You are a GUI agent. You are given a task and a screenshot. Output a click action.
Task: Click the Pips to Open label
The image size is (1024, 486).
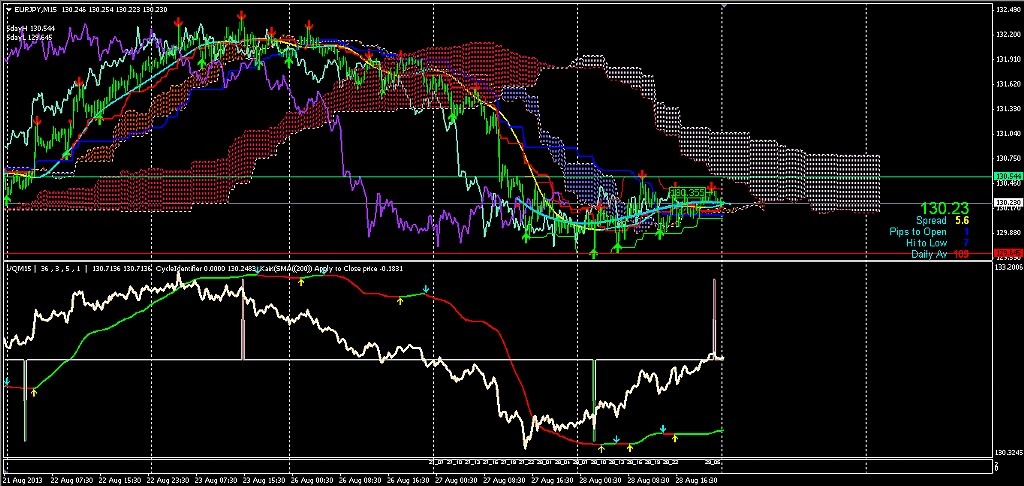pos(918,232)
